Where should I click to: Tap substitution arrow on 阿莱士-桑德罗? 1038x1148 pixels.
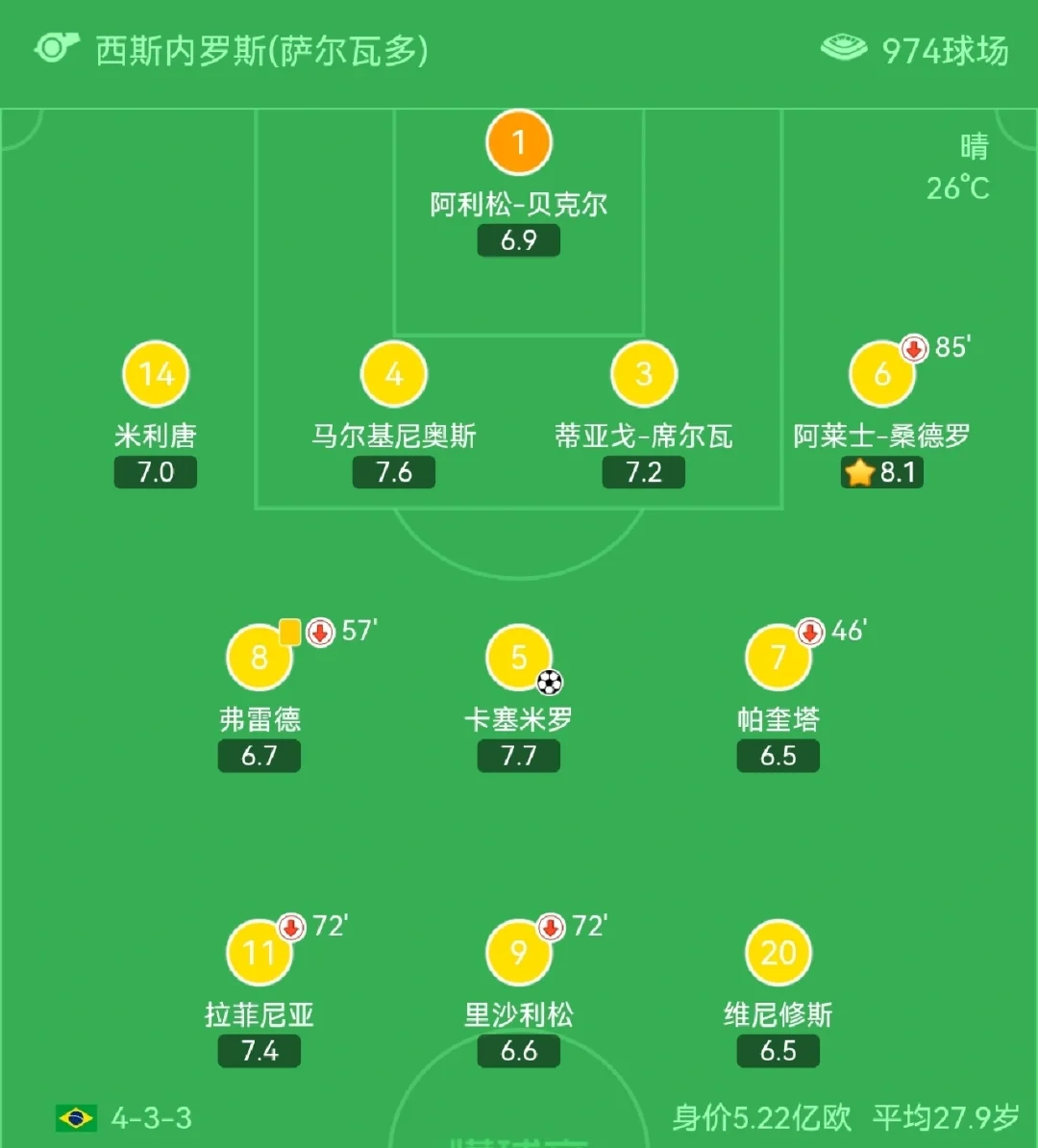click(913, 347)
